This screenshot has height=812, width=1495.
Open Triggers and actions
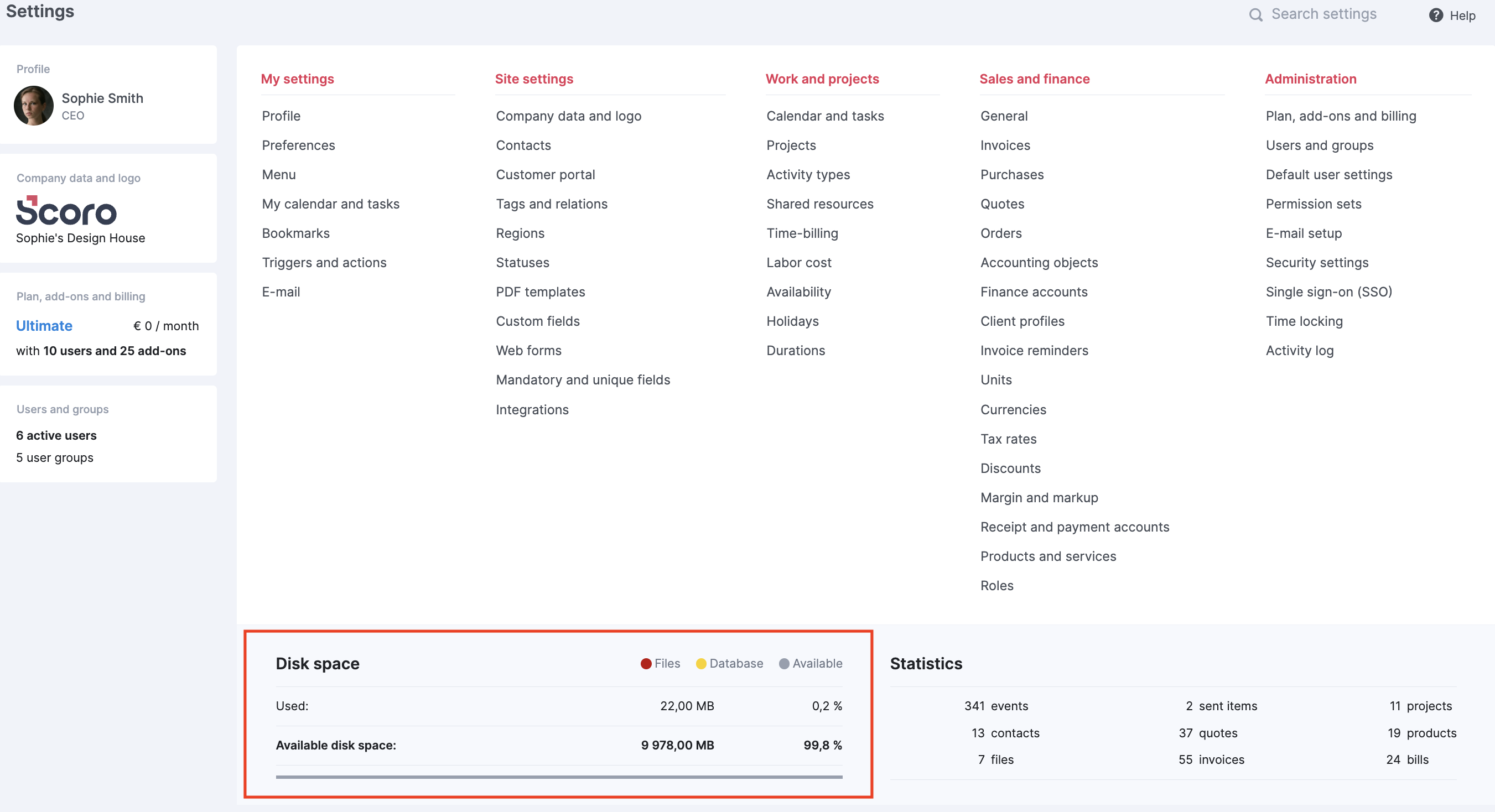[x=324, y=263]
